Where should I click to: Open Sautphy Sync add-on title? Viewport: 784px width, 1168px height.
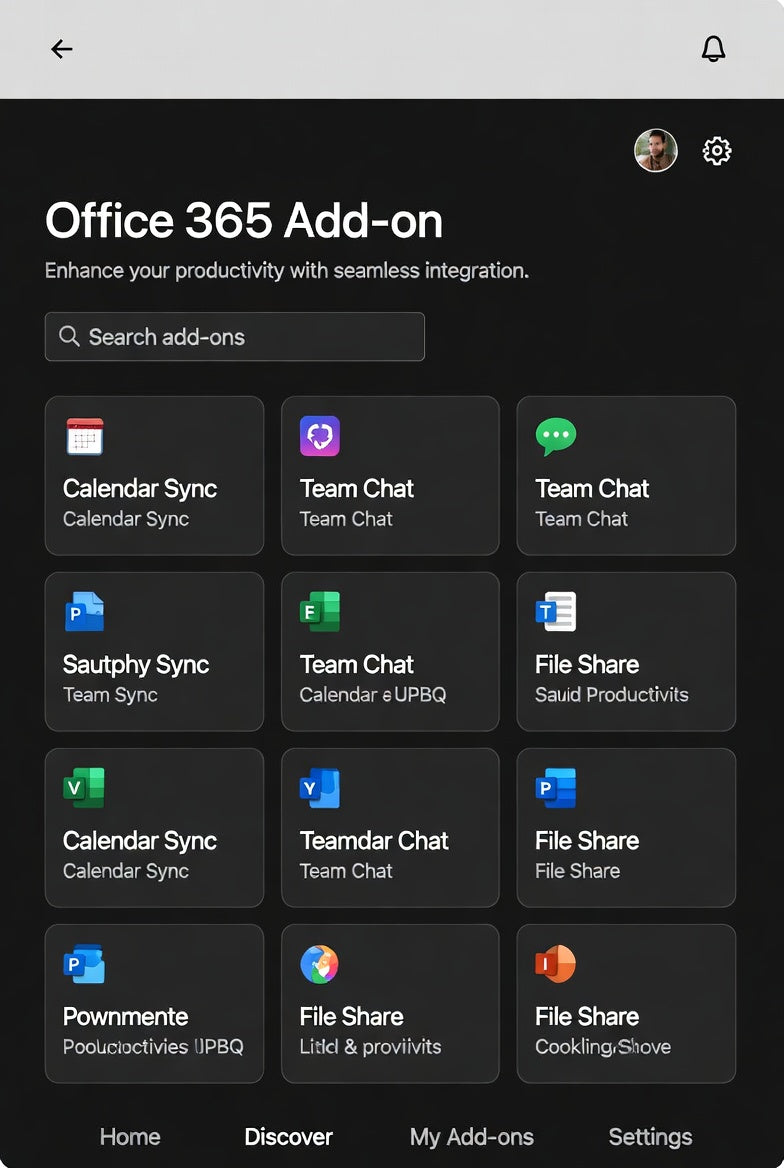tap(136, 665)
